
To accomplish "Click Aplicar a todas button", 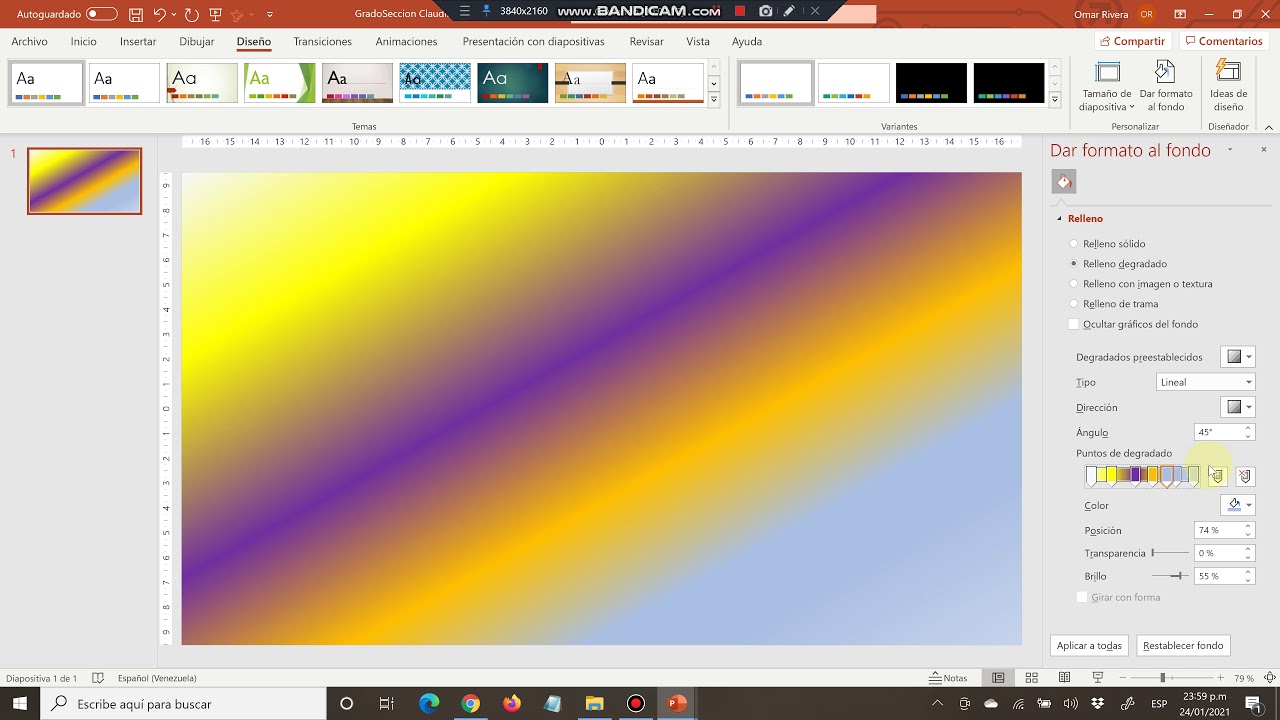I will [1089, 646].
